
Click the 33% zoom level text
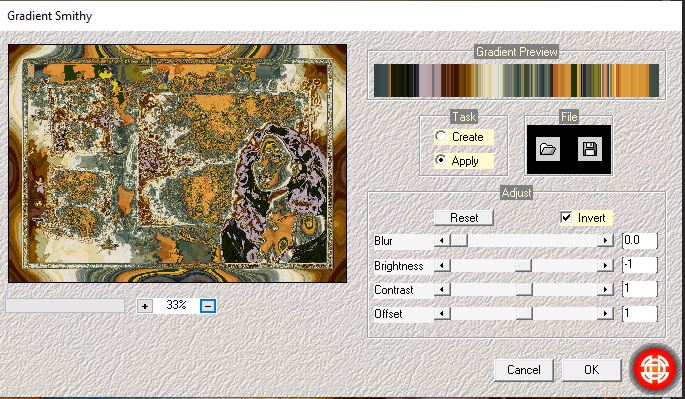(x=176, y=305)
